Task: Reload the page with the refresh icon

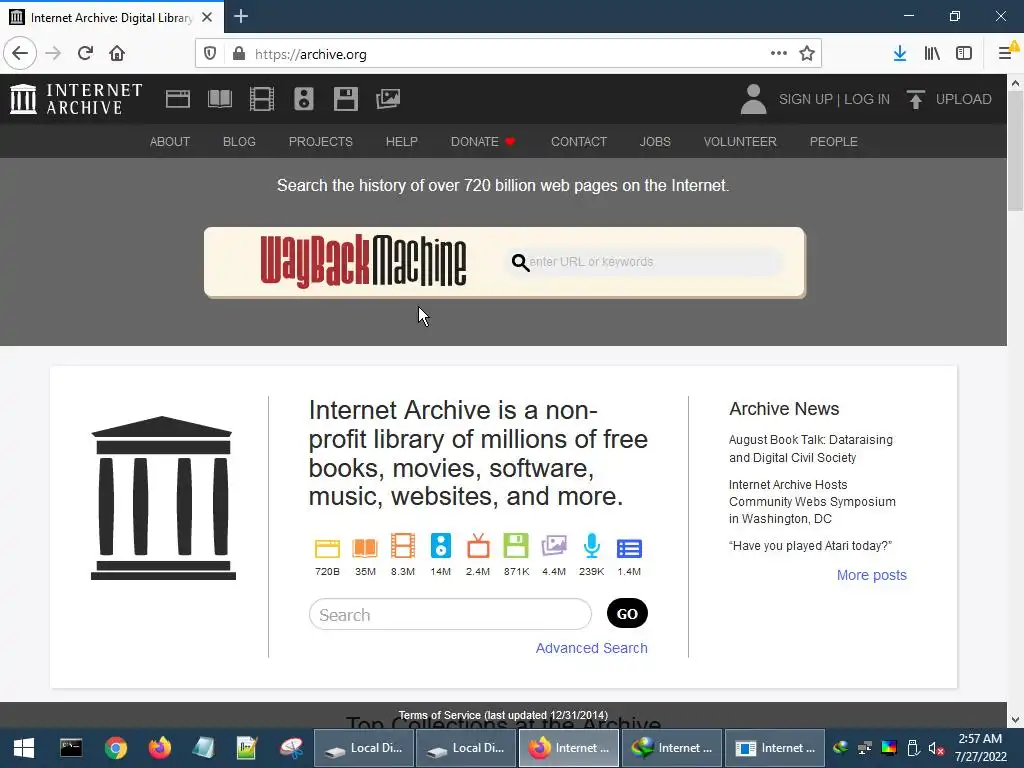Action: (85, 54)
